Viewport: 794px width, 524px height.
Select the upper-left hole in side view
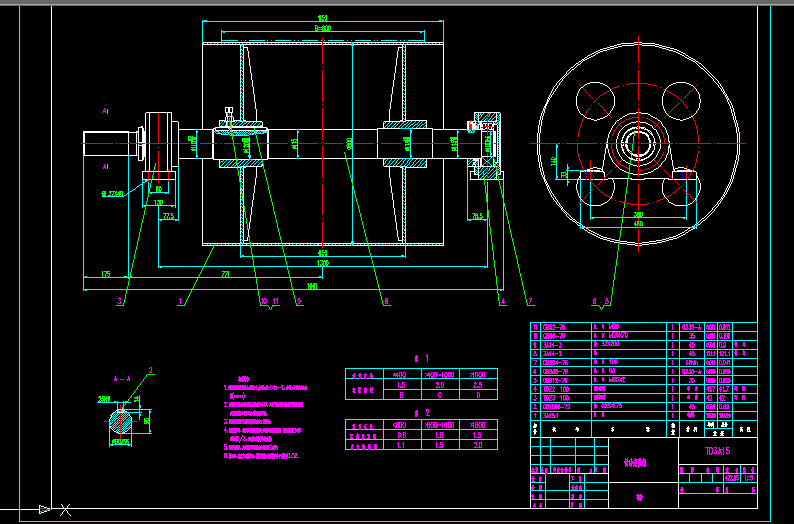pyautogui.click(x=597, y=100)
